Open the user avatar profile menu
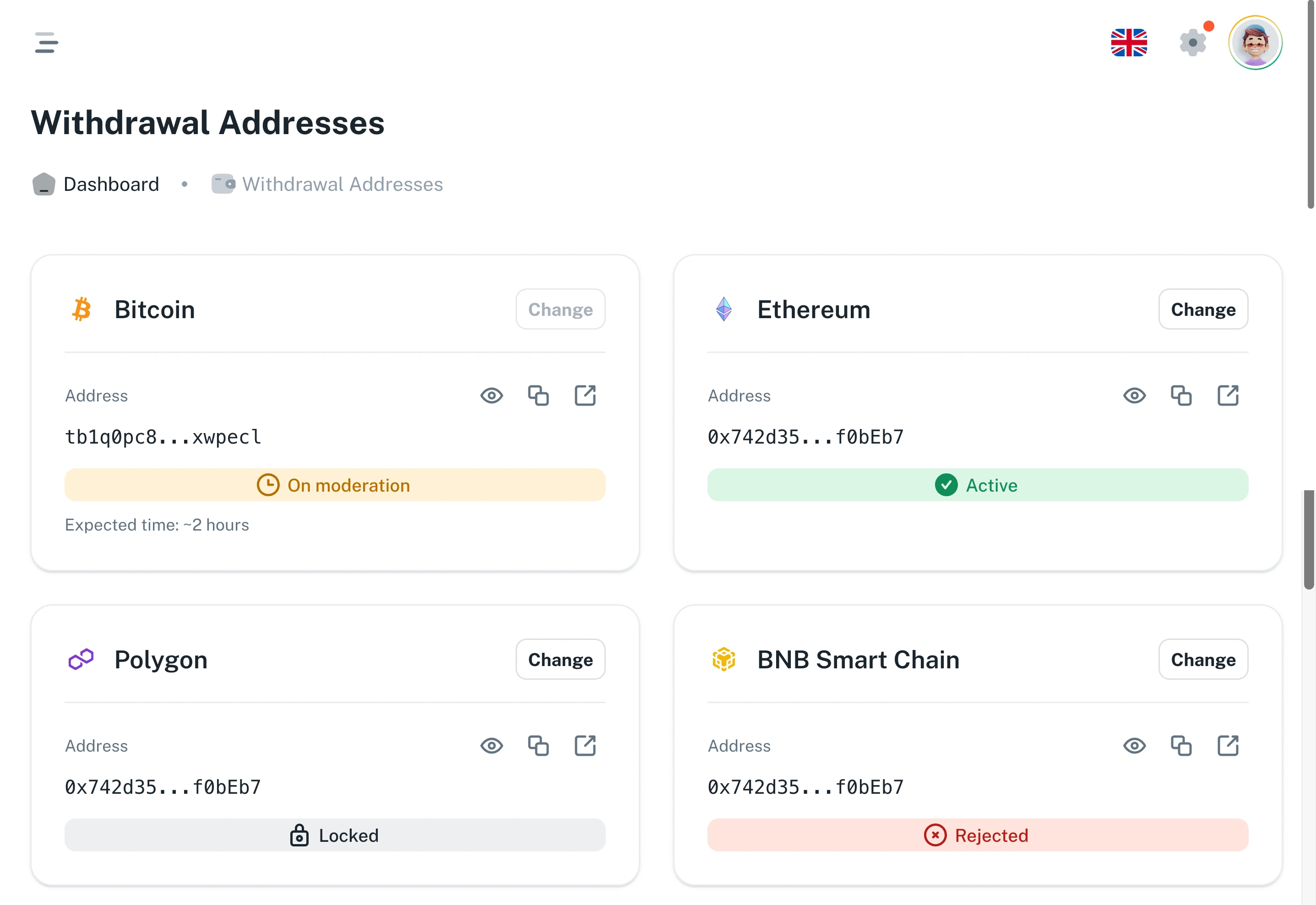1316x905 pixels. point(1255,43)
